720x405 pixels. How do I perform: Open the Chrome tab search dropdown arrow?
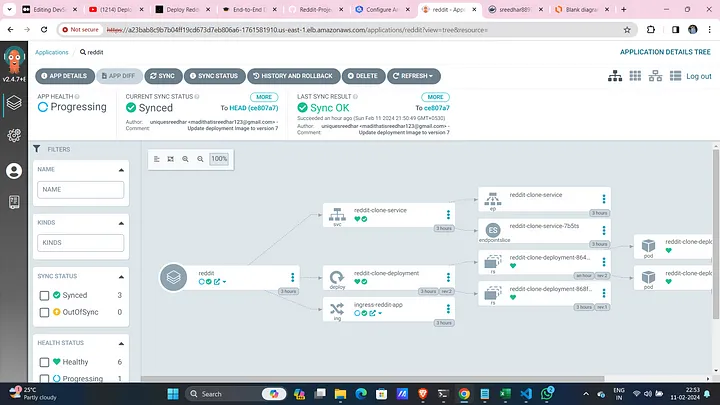pos(9,9)
